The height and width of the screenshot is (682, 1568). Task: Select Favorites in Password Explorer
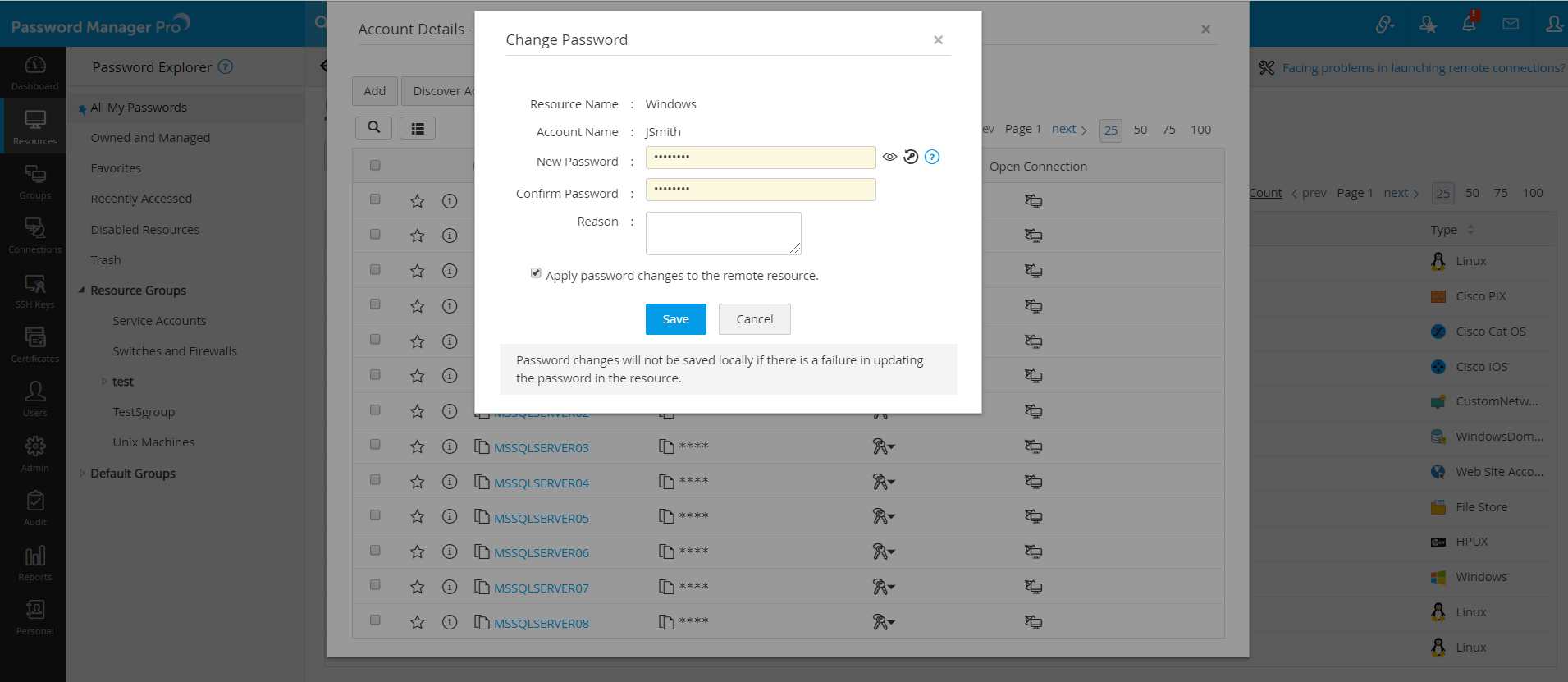[x=116, y=168]
